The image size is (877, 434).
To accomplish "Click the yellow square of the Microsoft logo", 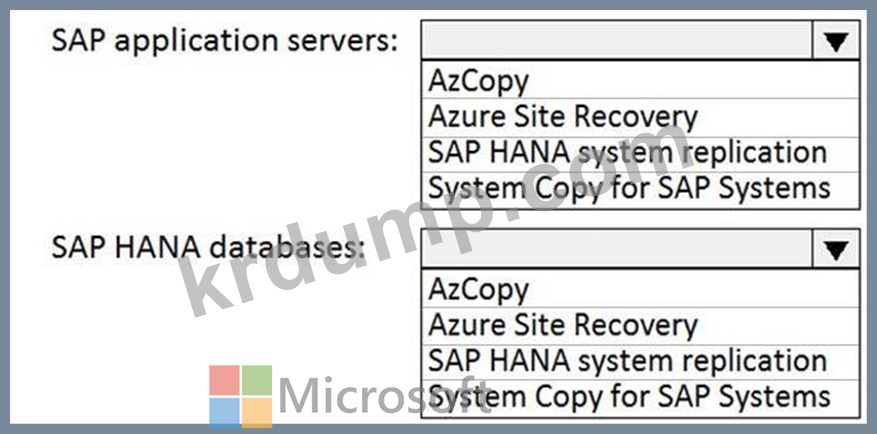I will (x=257, y=413).
